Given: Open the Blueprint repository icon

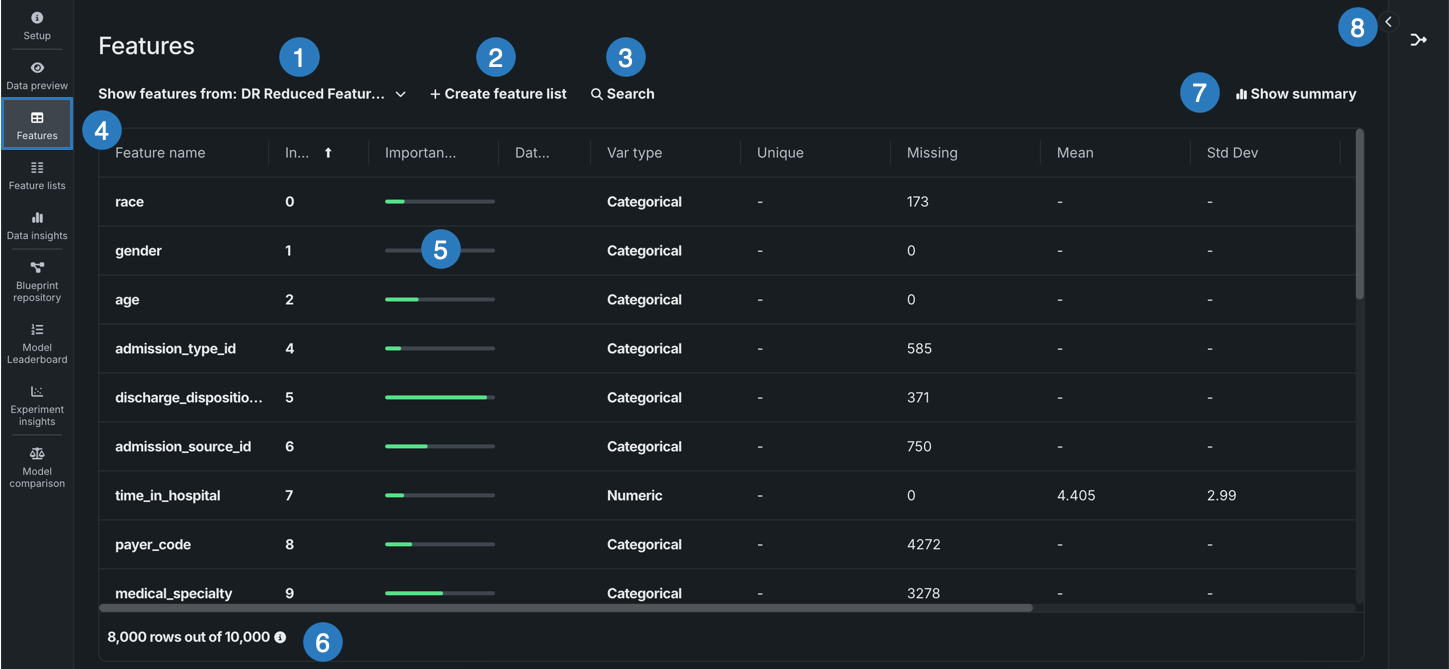Looking at the screenshot, I should click(x=37, y=268).
